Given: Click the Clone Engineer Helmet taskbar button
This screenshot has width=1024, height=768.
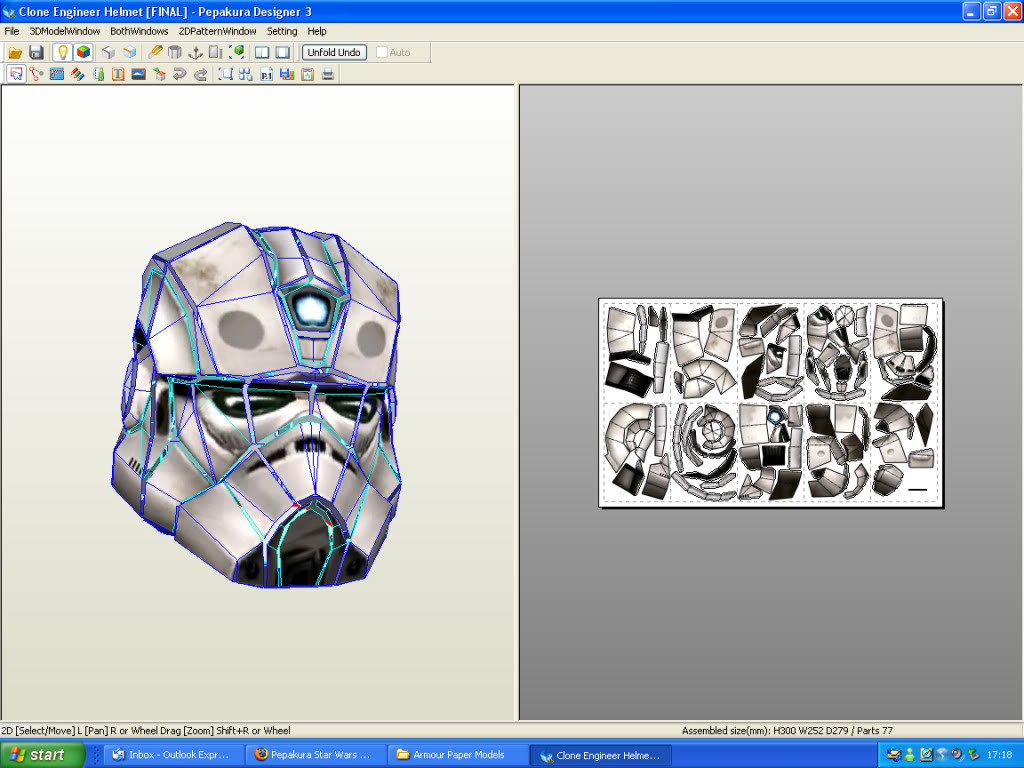Looking at the screenshot, I should tap(601, 755).
